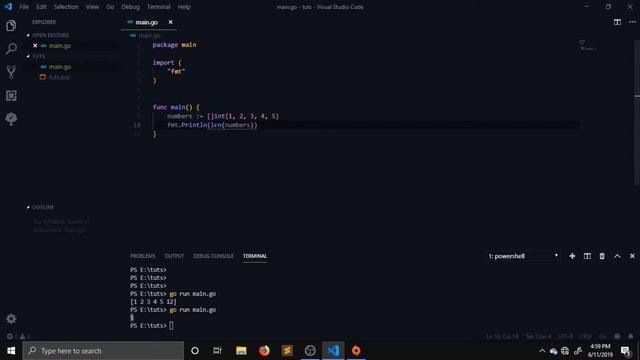Open the tree-shaped icon in activity bar

click(11, 119)
